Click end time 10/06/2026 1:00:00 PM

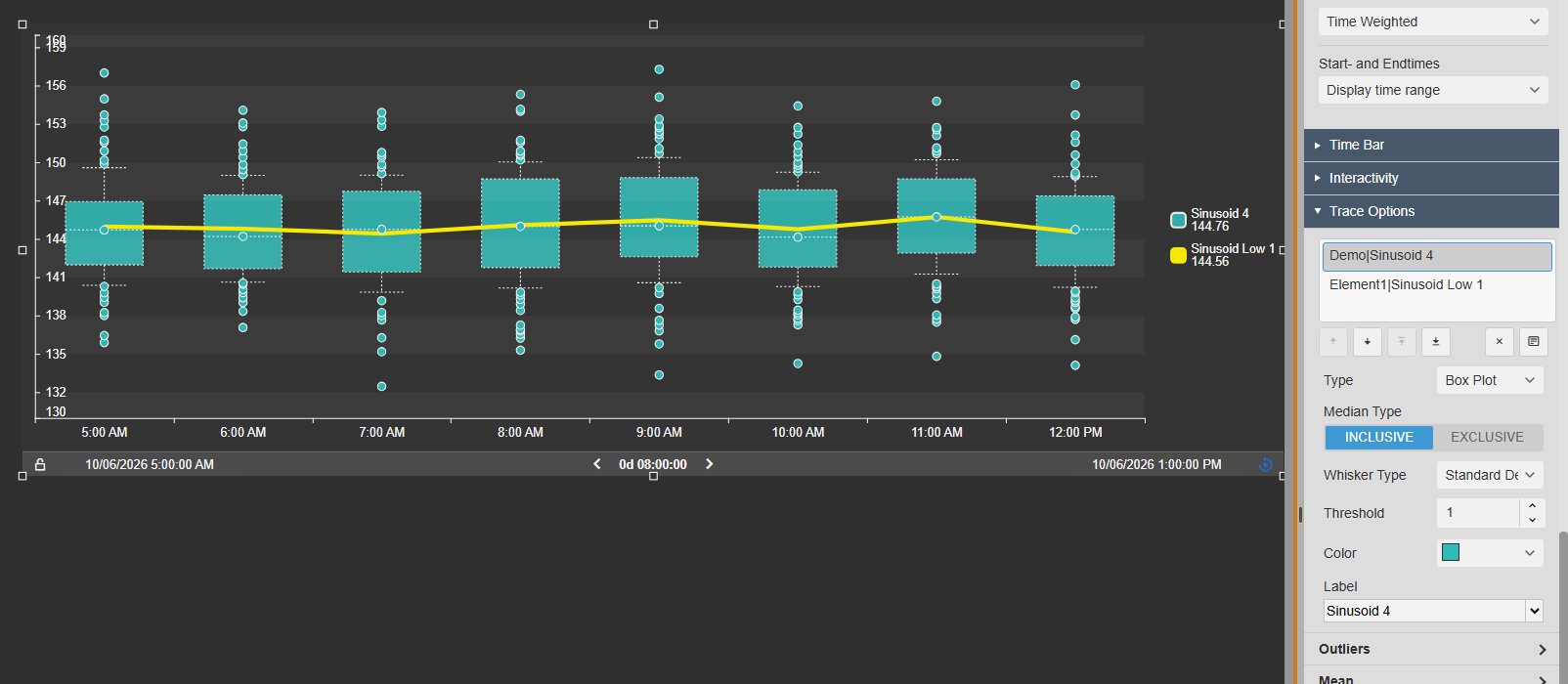pyautogui.click(x=1156, y=464)
